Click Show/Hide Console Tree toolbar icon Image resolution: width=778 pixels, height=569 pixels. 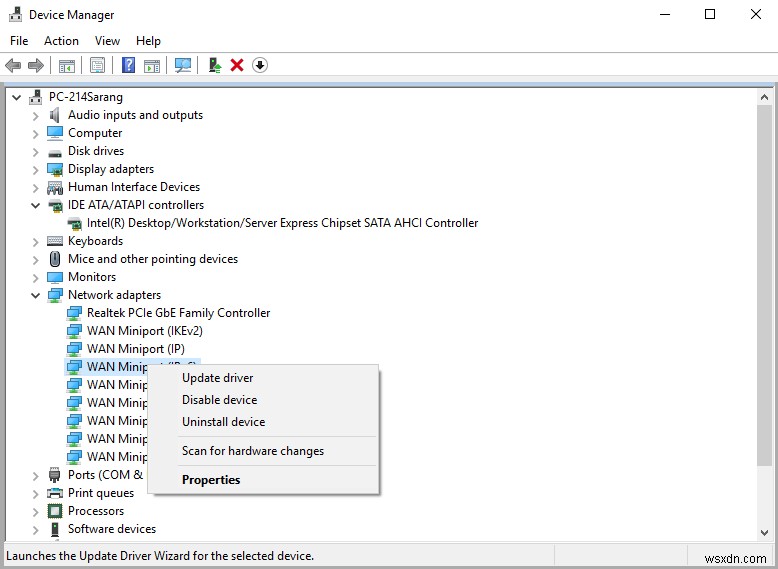pyautogui.click(x=66, y=65)
